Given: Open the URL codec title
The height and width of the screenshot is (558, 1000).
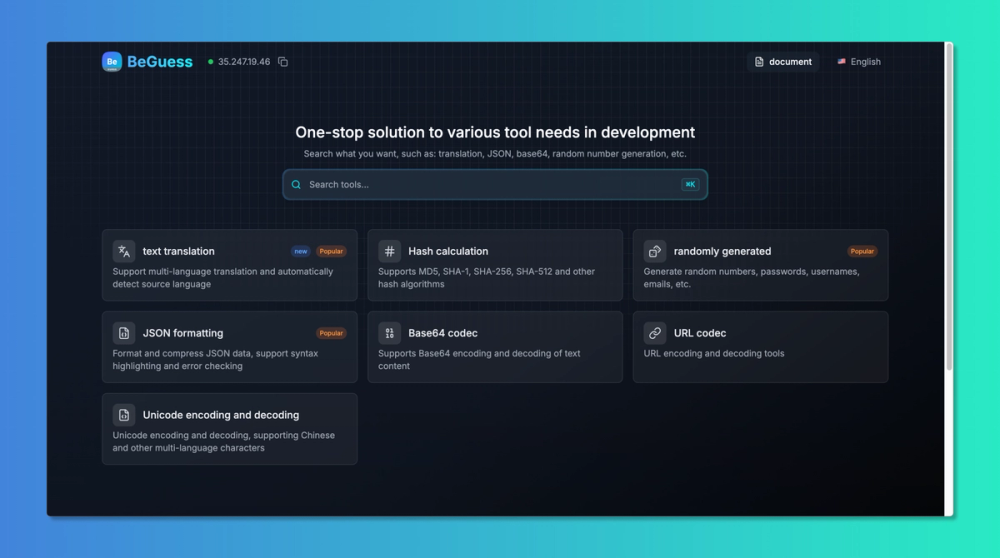Looking at the screenshot, I should click(x=700, y=333).
